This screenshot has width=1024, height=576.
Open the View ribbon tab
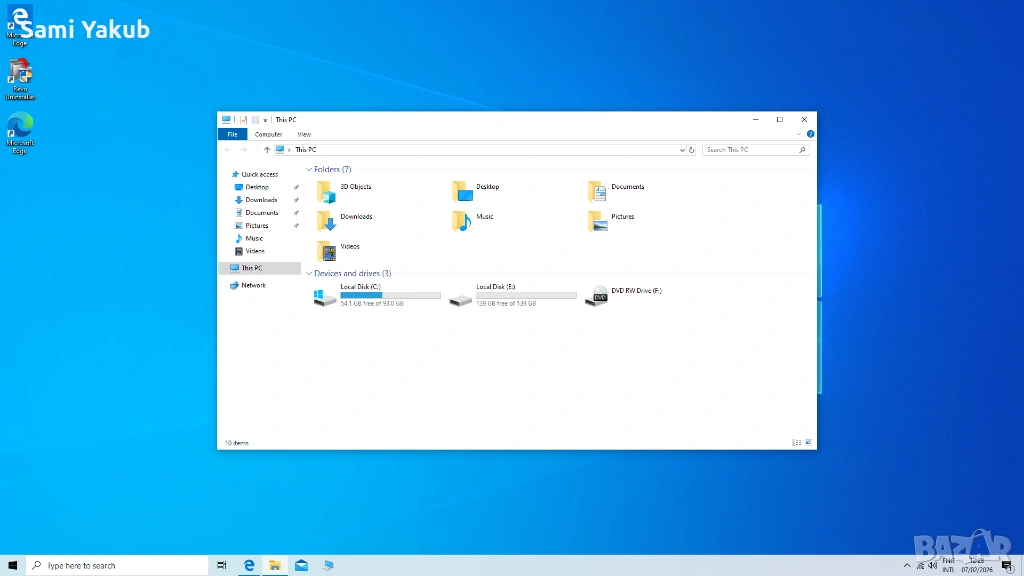304,134
